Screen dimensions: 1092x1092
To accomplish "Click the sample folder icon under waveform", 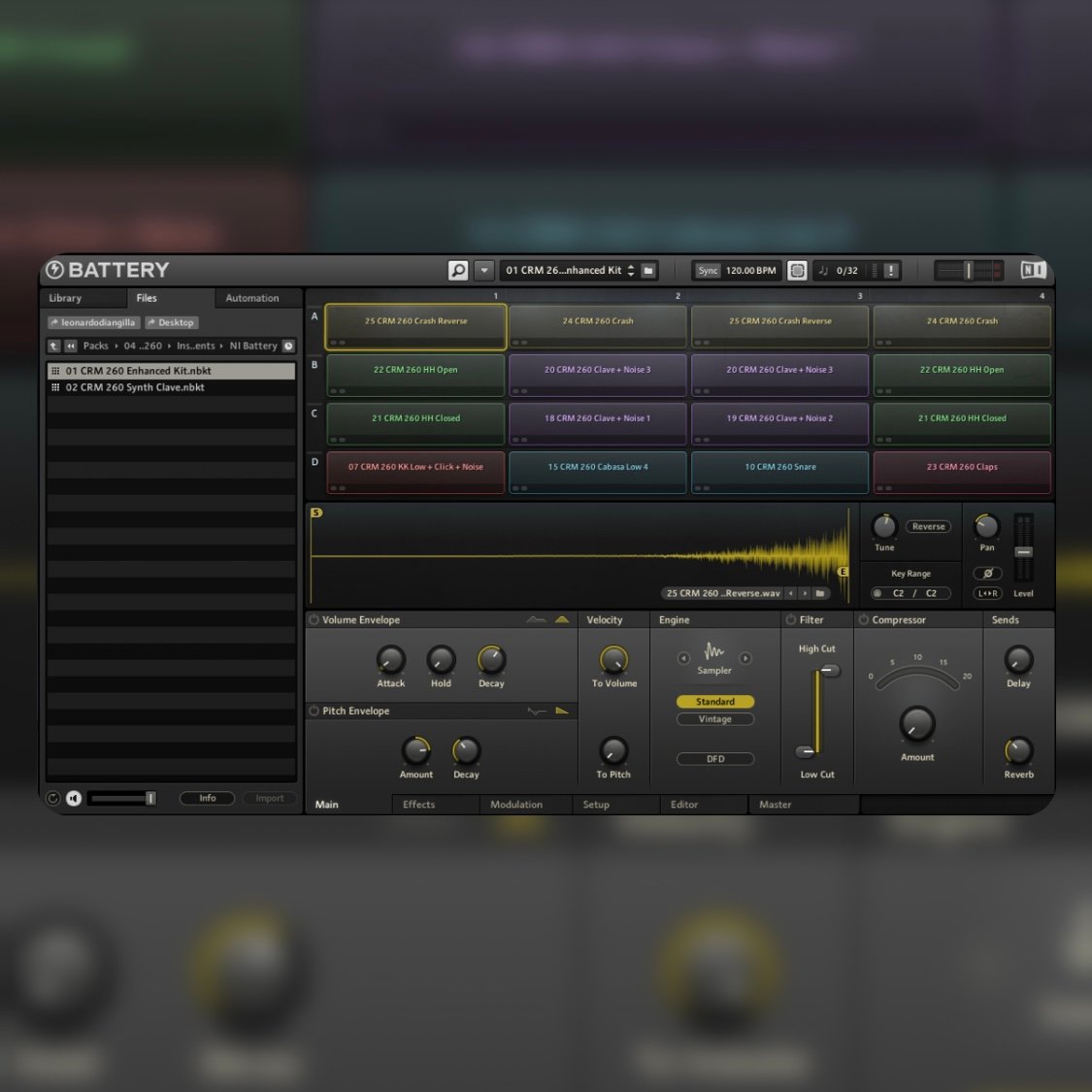I will click(x=820, y=593).
